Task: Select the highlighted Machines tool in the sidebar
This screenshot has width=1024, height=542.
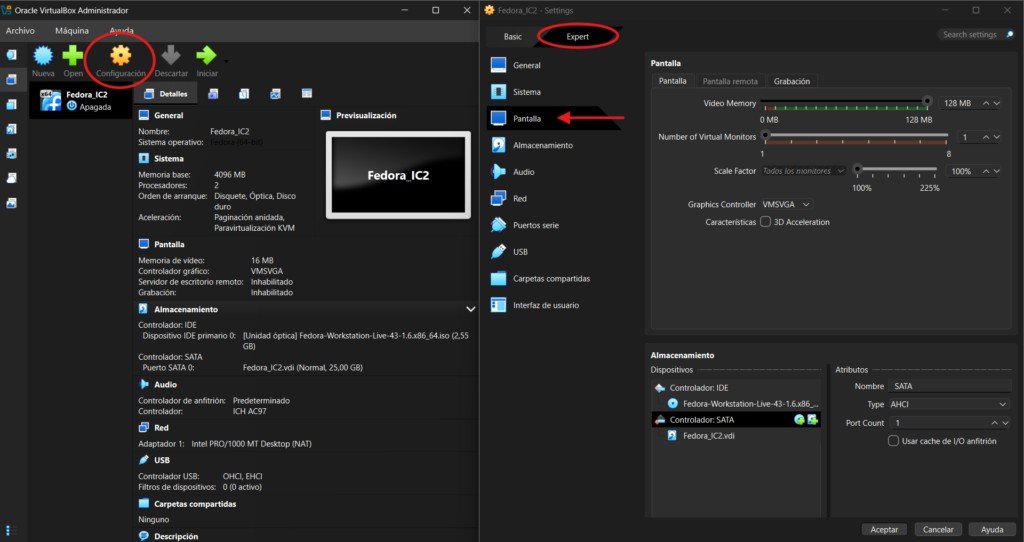Action: [x=12, y=80]
